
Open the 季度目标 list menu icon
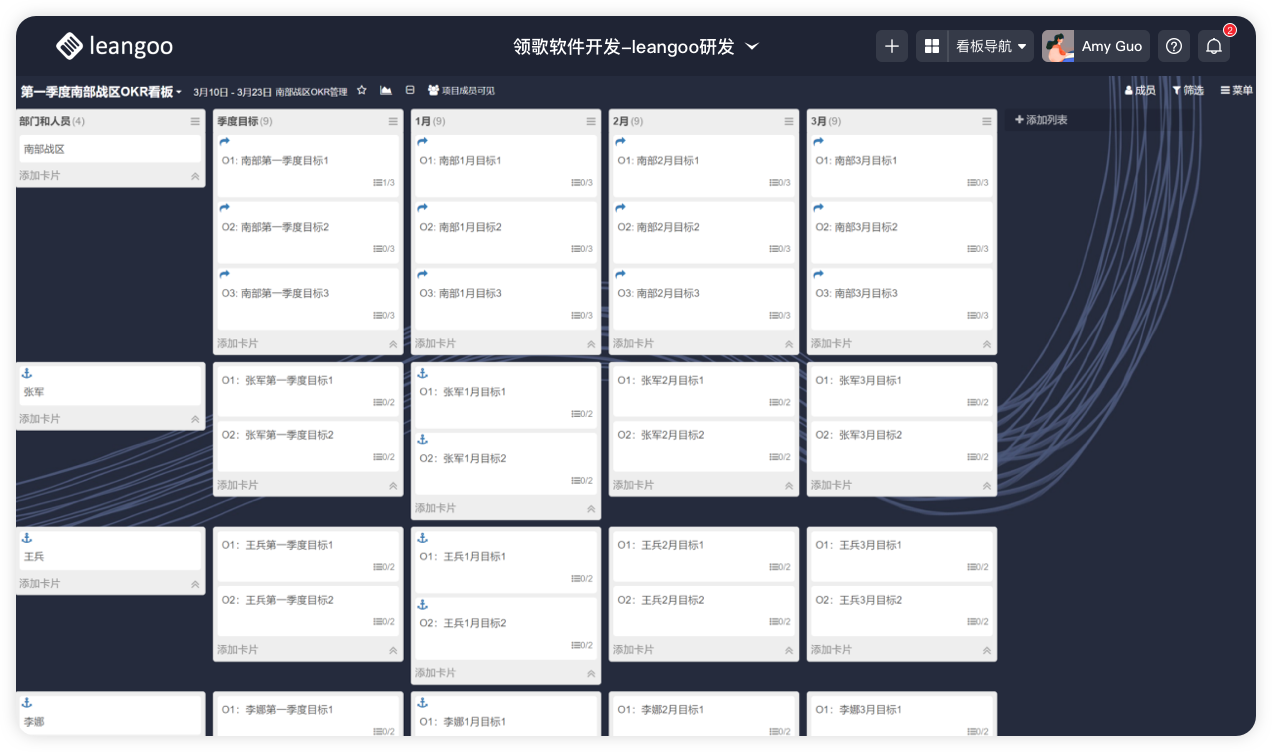pos(393,122)
